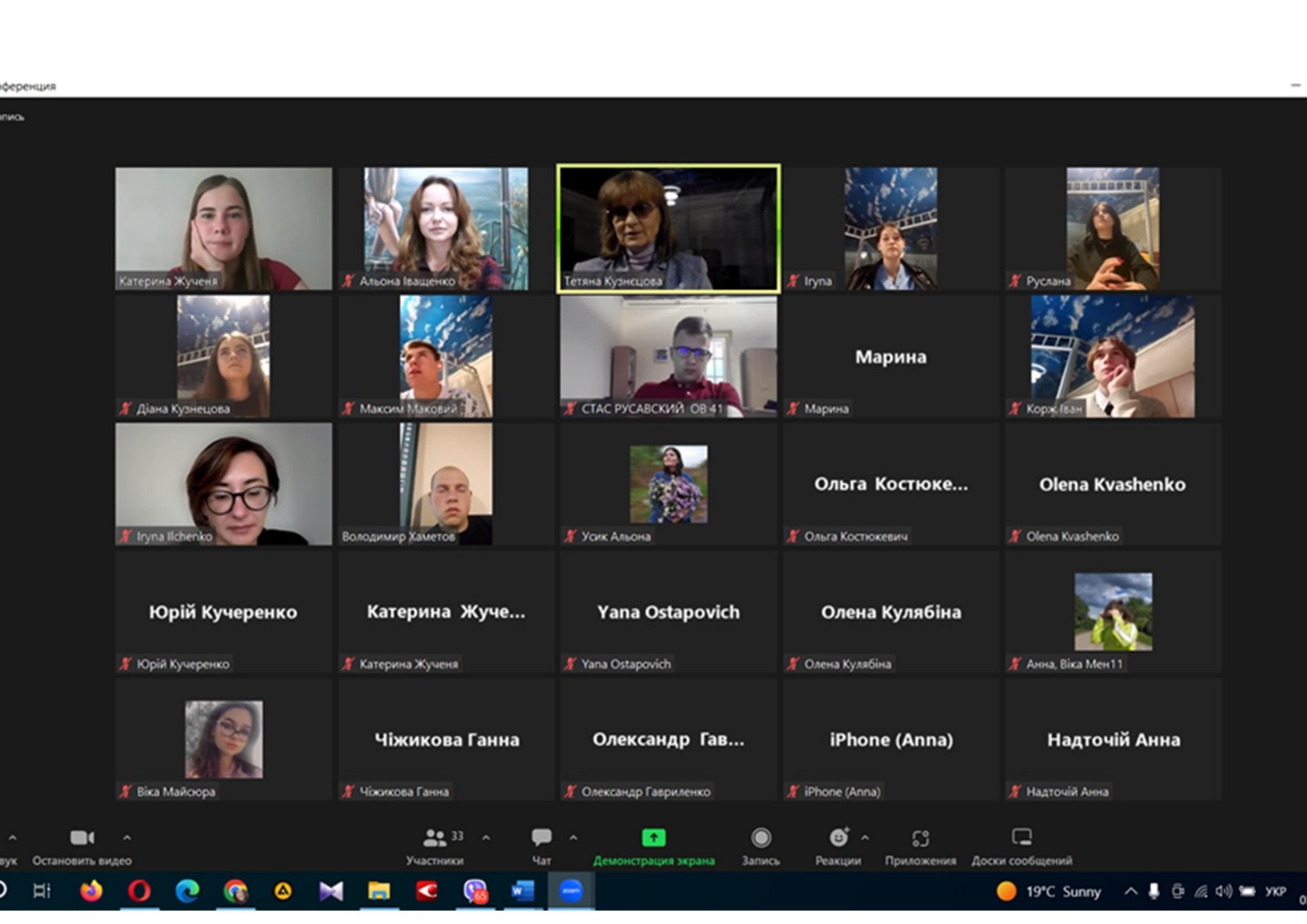The height and width of the screenshot is (924, 1307).
Task: Click the Запись record icon
Action: pos(761,837)
